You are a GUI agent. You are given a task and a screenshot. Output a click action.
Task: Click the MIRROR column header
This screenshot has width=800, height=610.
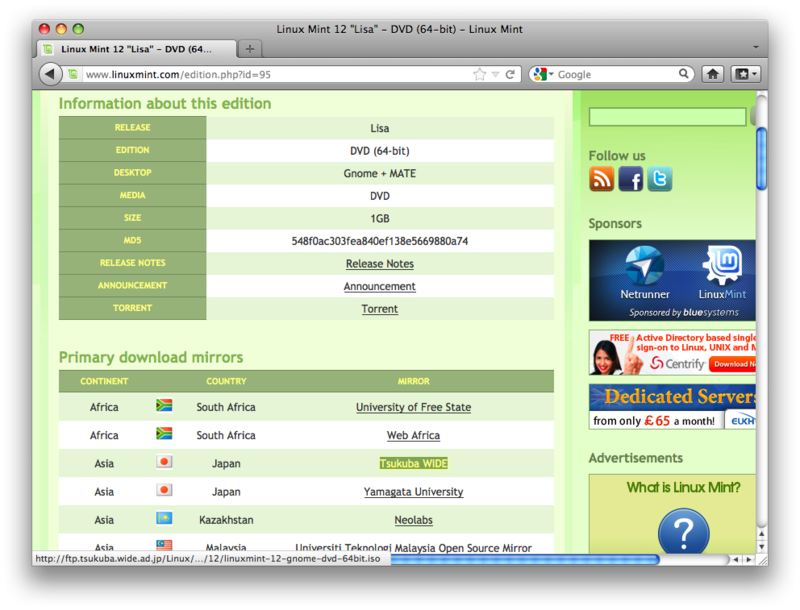coord(413,381)
